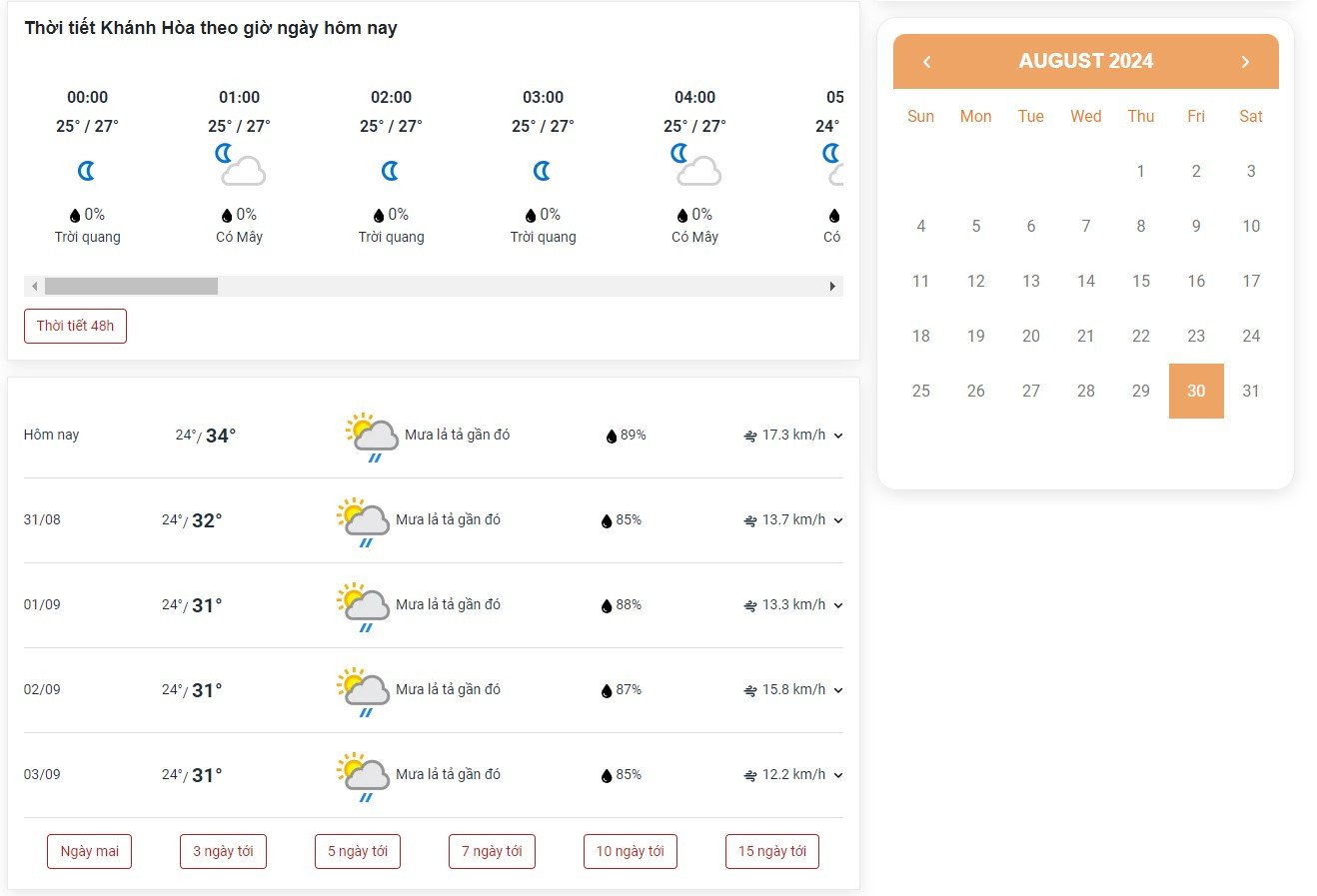The height and width of the screenshot is (896, 1317).
Task: Click the 85% rain chance for 03/09
Action: 629,775
